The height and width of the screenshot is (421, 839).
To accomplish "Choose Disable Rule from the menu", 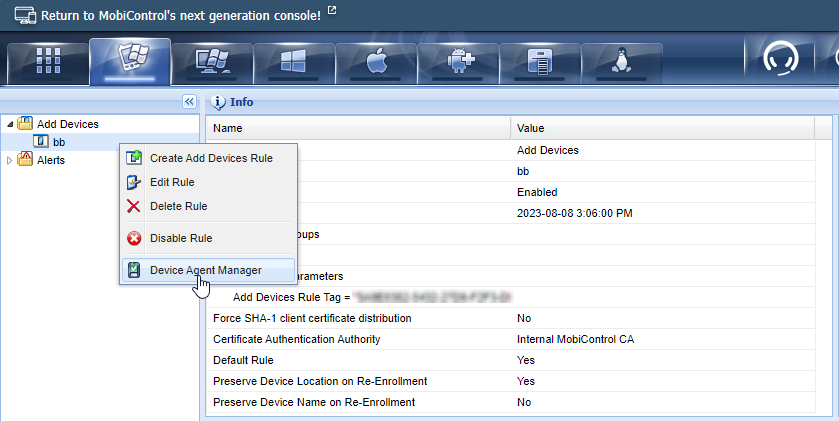I will tap(180, 238).
